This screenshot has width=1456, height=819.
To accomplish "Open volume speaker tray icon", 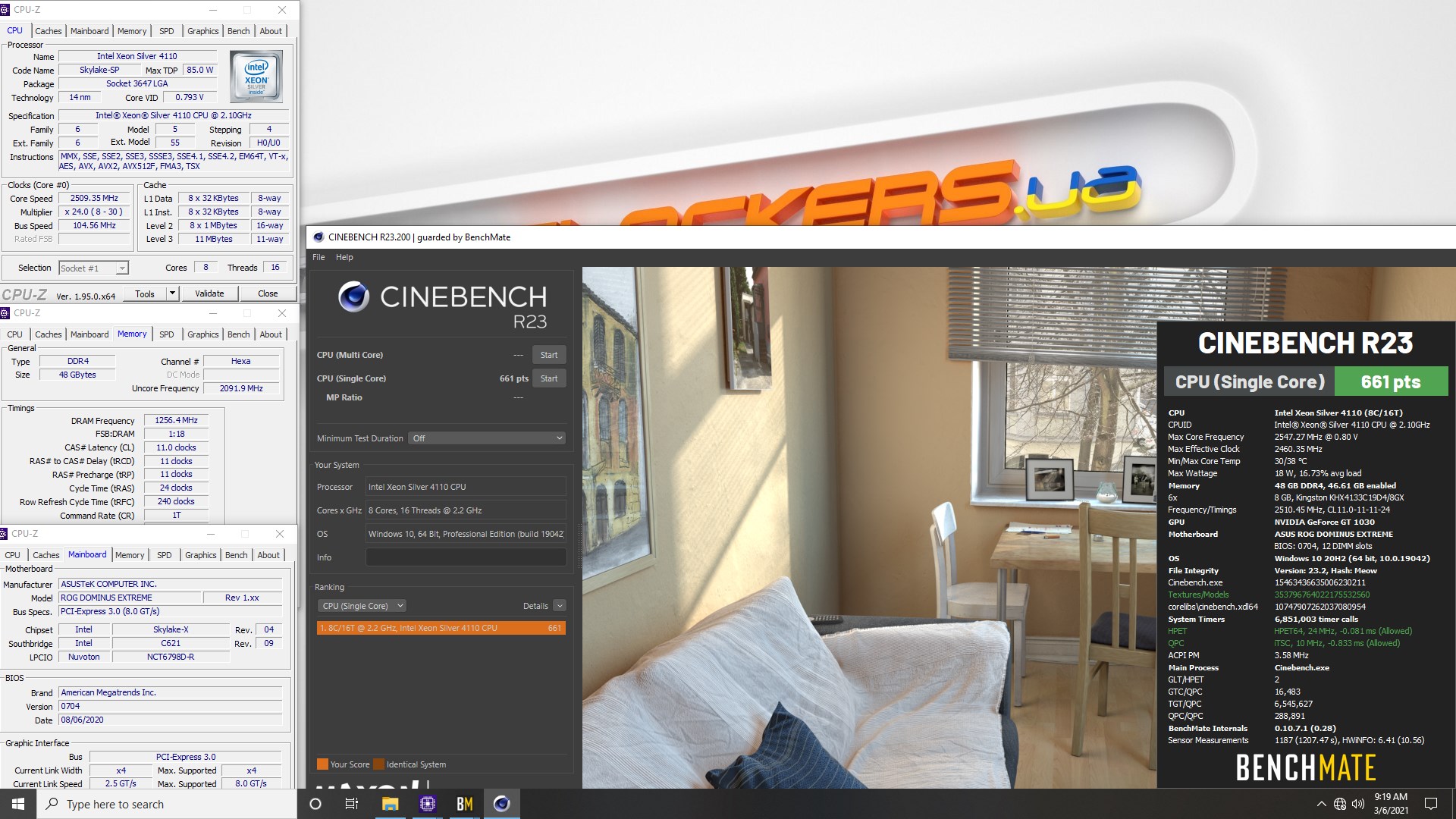I will (x=1357, y=804).
